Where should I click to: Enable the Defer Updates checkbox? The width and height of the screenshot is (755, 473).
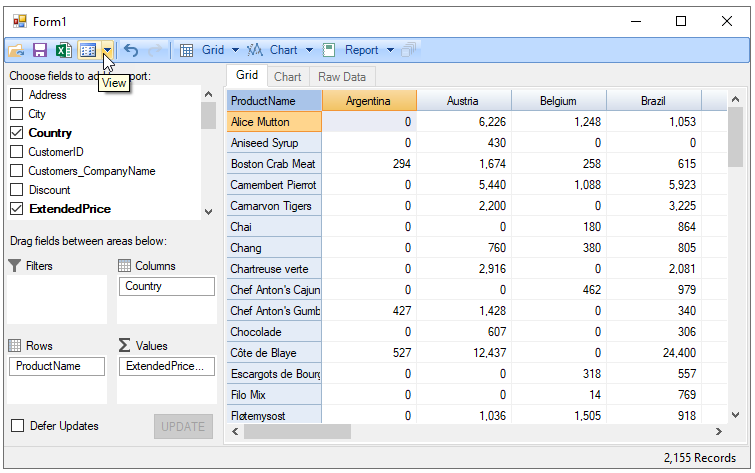[17, 426]
